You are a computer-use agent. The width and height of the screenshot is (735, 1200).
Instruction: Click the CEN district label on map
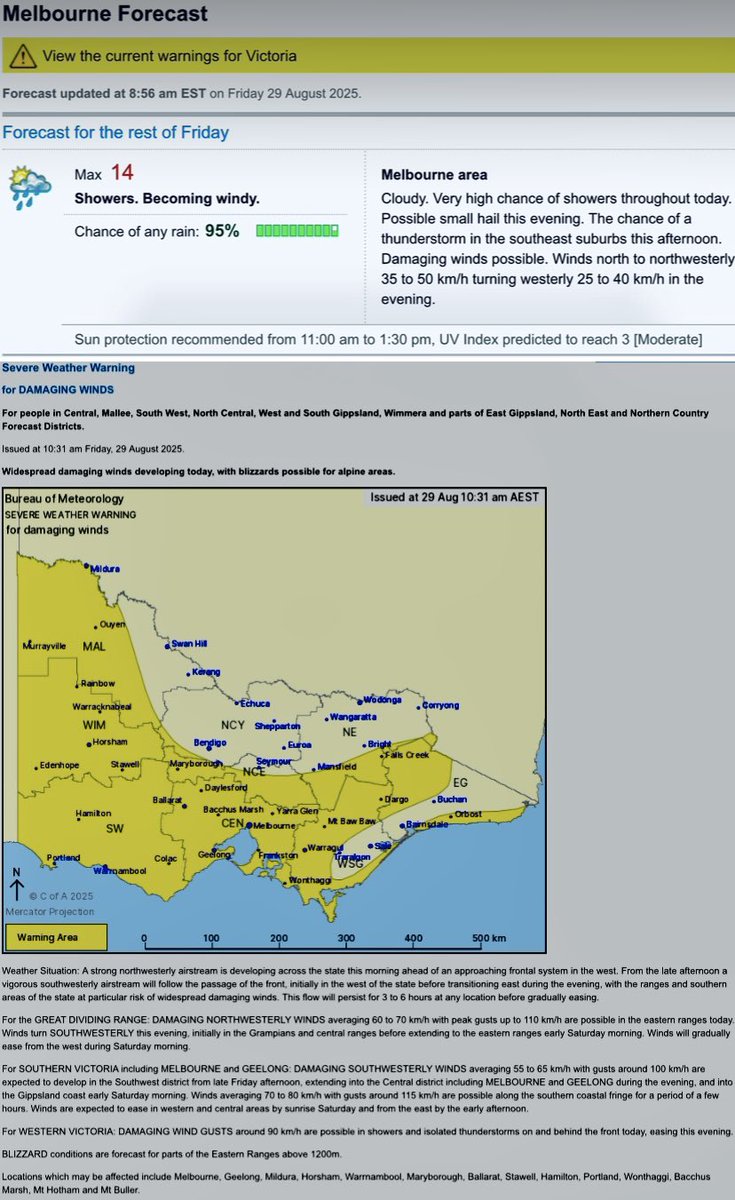click(x=233, y=824)
